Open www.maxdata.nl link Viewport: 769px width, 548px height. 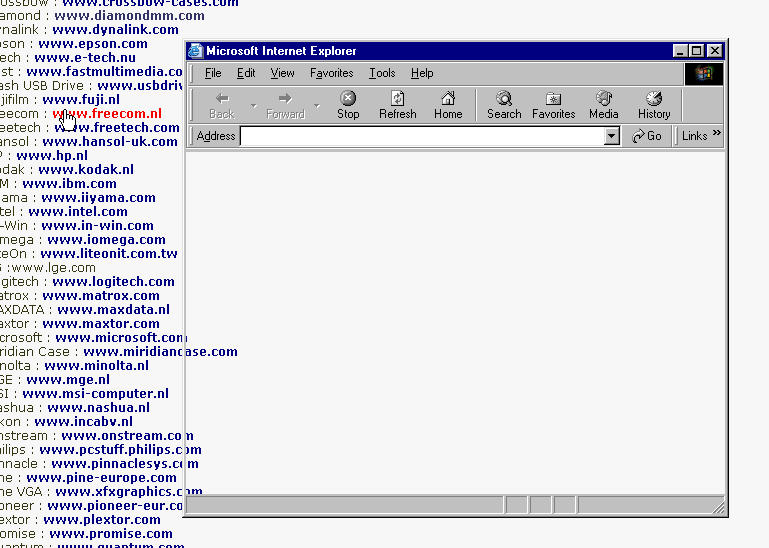point(113,310)
